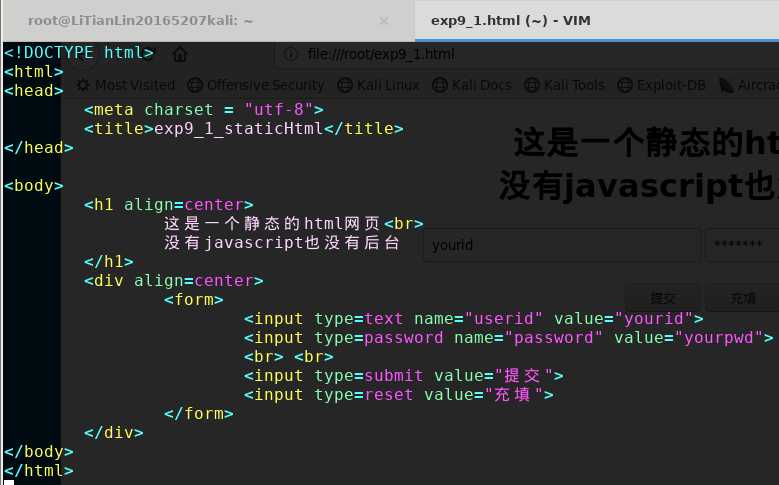The width and height of the screenshot is (779, 485).
Task: Click the closing </body> tag
Action: point(39,452)
